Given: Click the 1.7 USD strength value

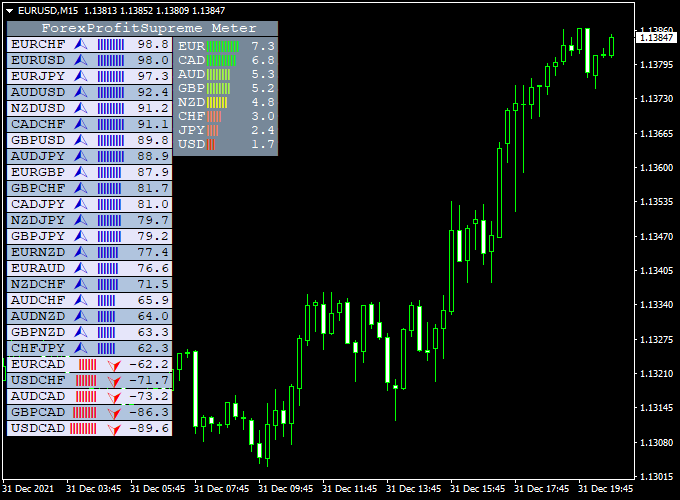Looking at the screenshot, I should click(x=263, y=144).
